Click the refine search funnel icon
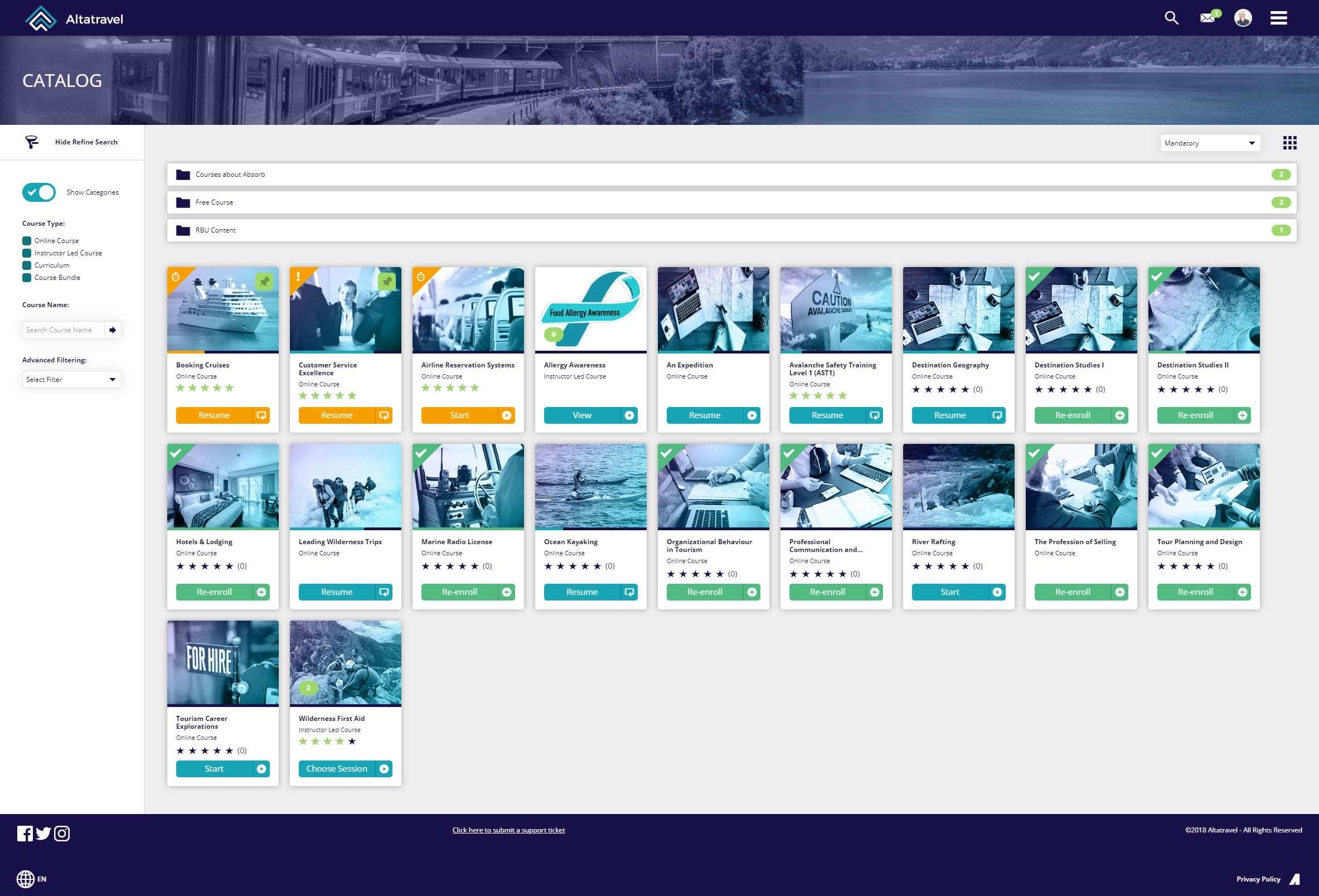This screenshot has height=896, width=1319. click(32, 142)
